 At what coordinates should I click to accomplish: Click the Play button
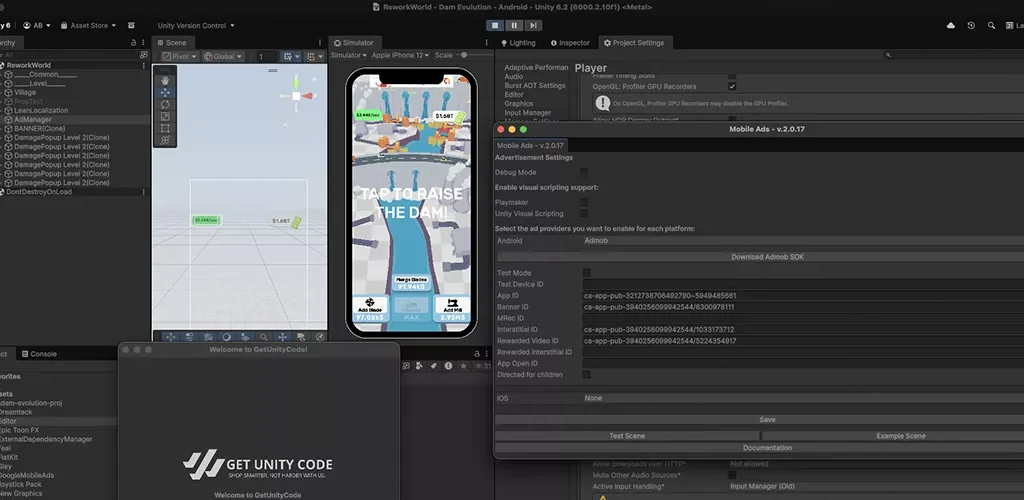[x=495, y=25]
